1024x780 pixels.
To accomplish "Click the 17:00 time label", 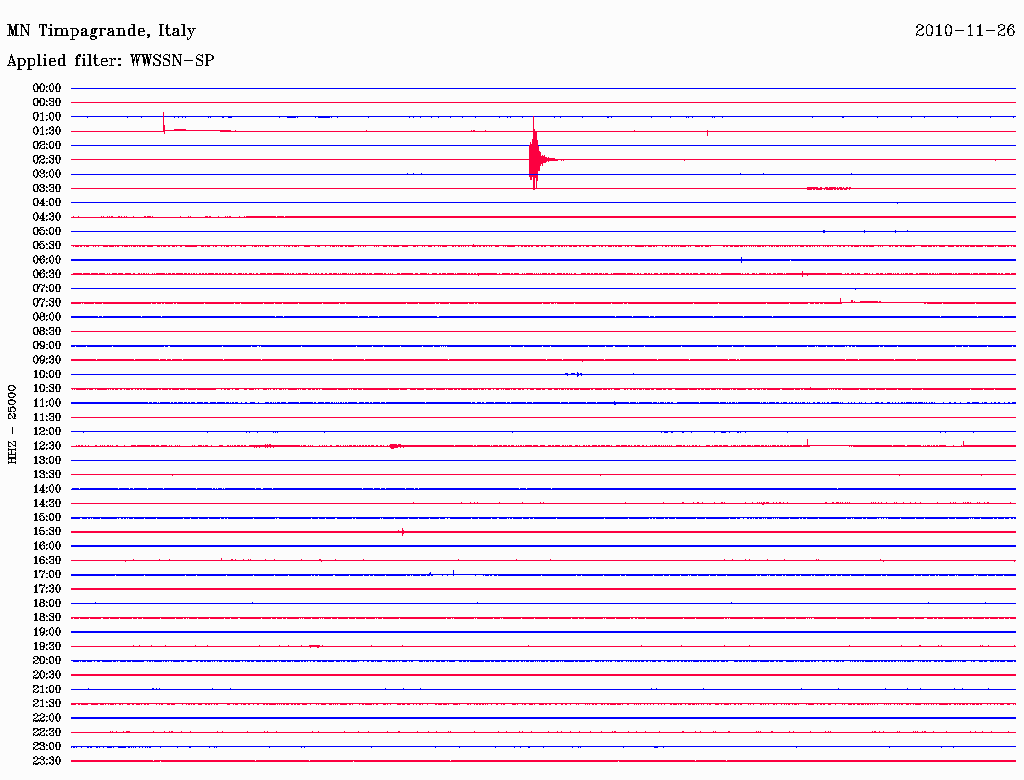I will [46, 575].
